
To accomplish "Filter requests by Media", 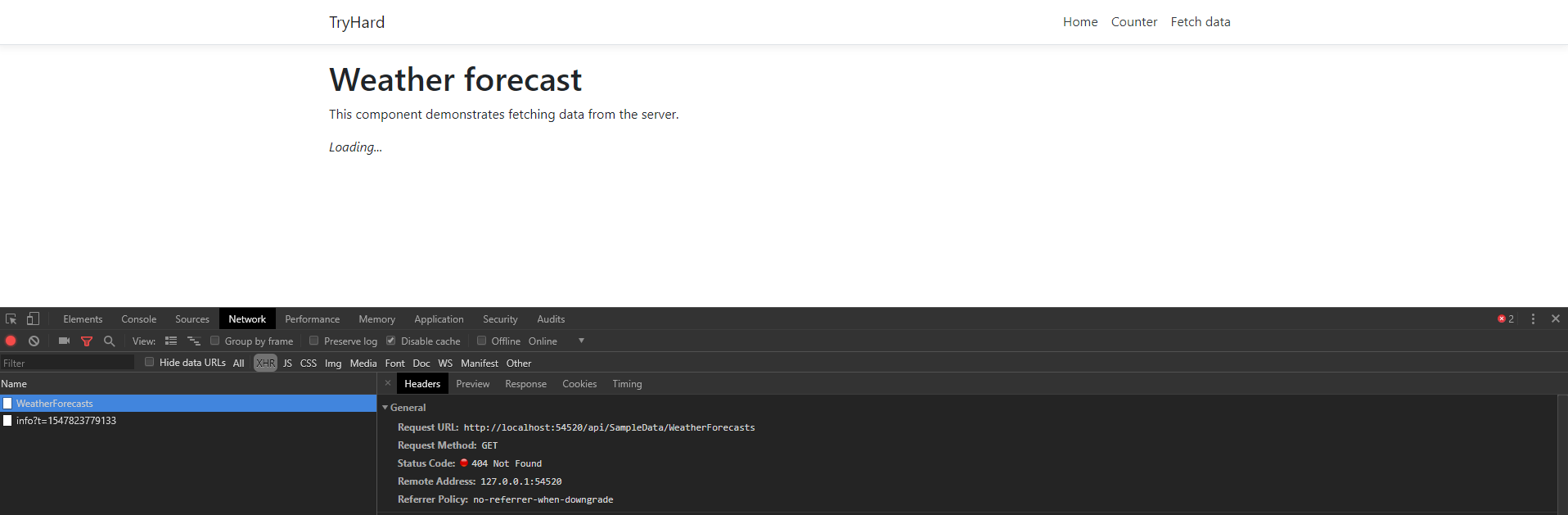I will point(363,364).
